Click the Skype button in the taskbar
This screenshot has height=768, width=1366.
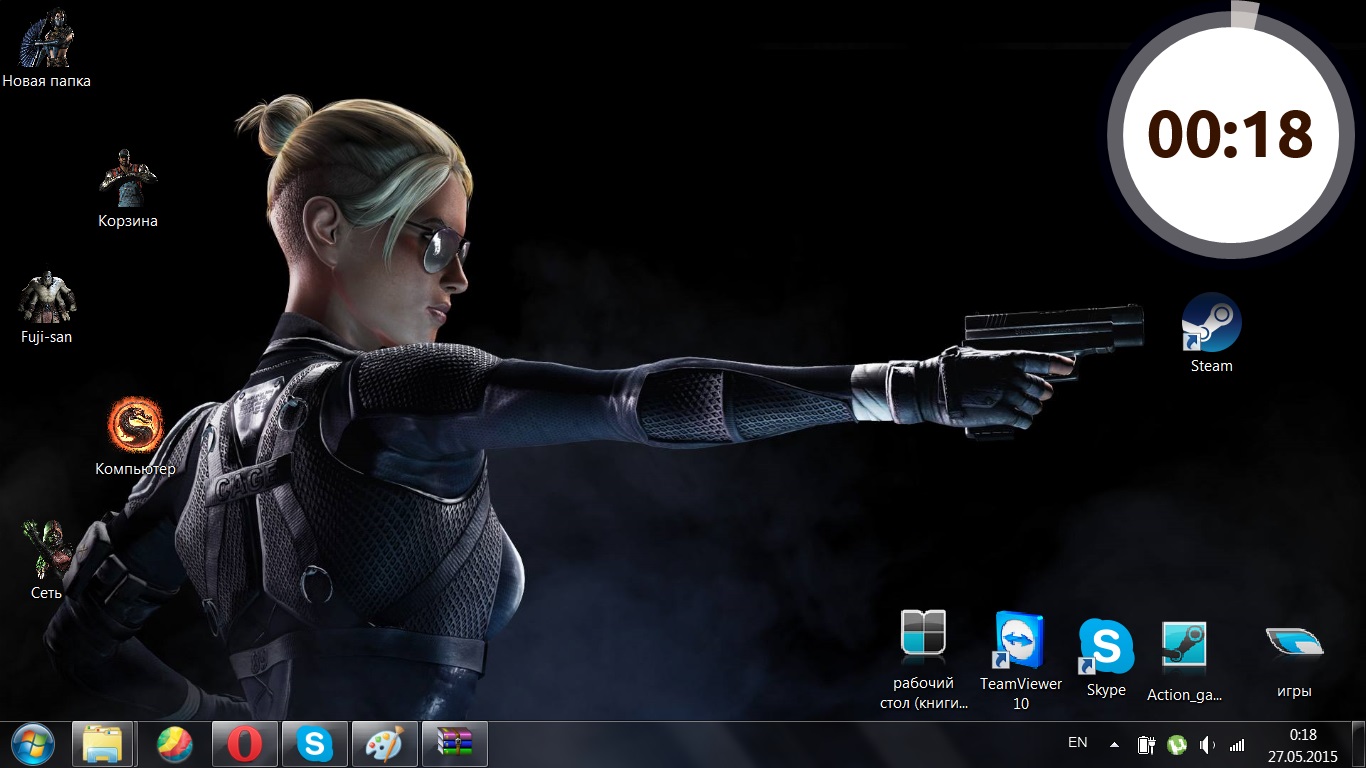[315, 744]
